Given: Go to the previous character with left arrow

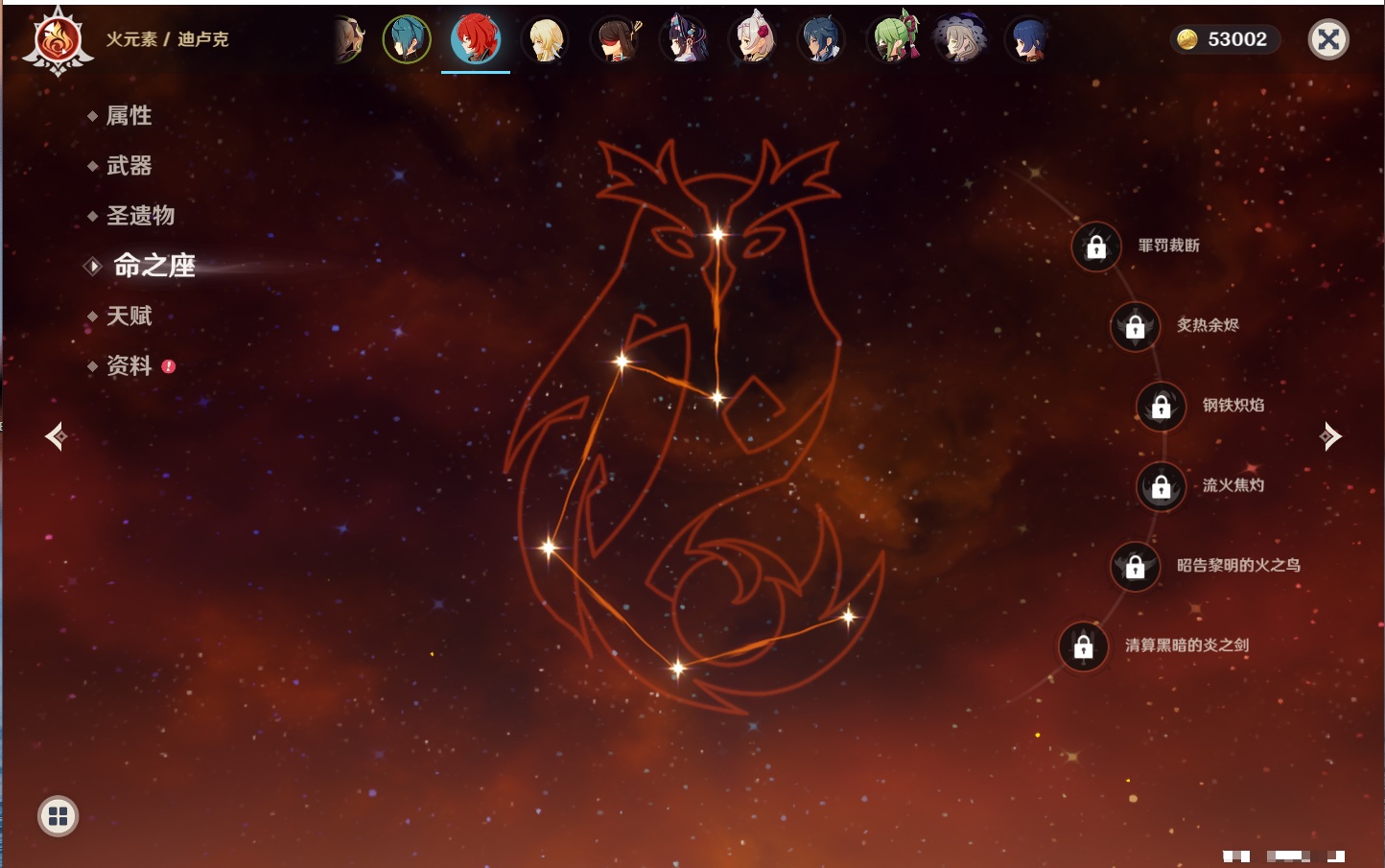Looking at the screenshot, I should (56, 436).
